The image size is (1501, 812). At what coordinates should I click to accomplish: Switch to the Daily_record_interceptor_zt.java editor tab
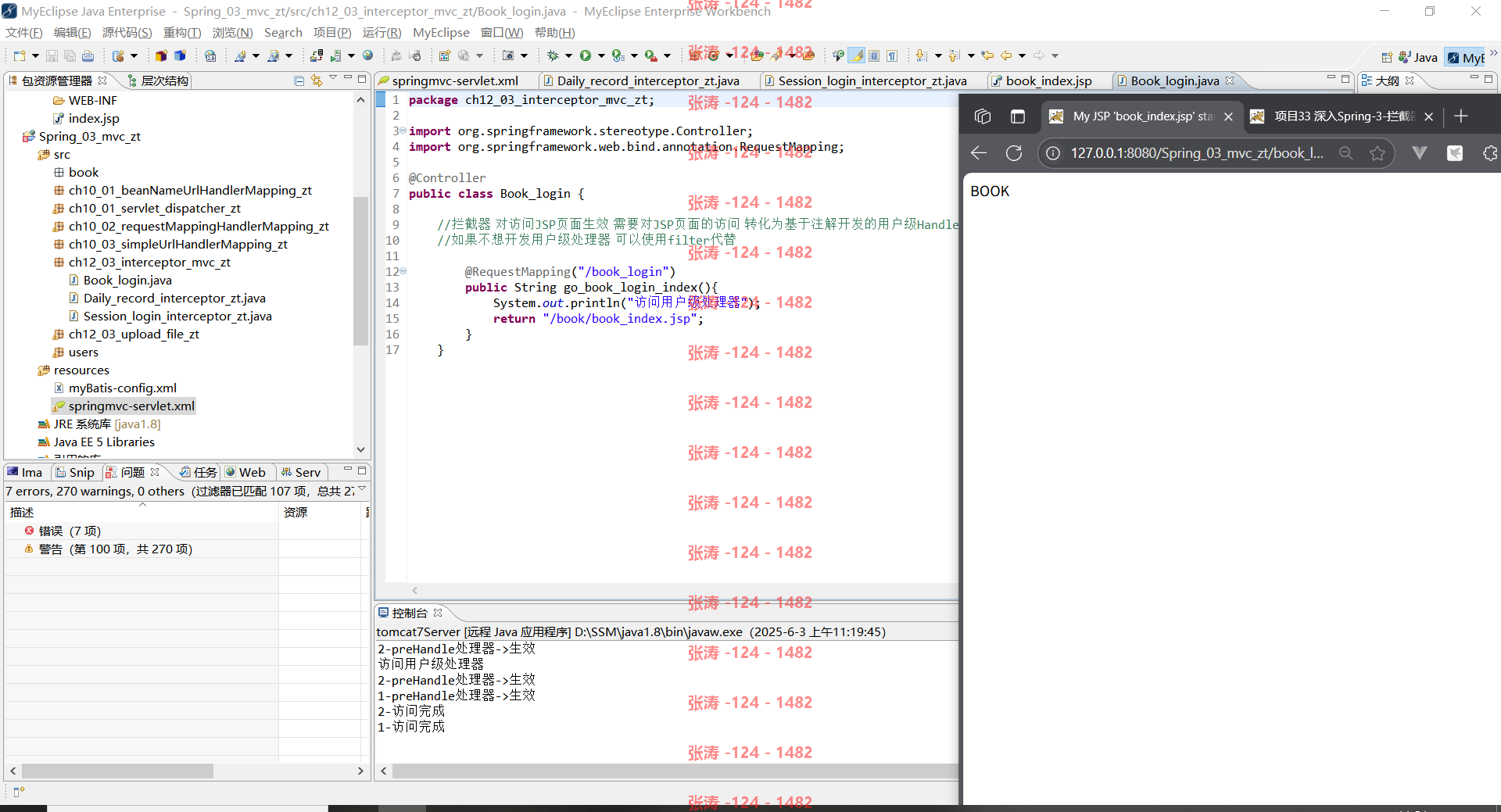coord(648,80)
